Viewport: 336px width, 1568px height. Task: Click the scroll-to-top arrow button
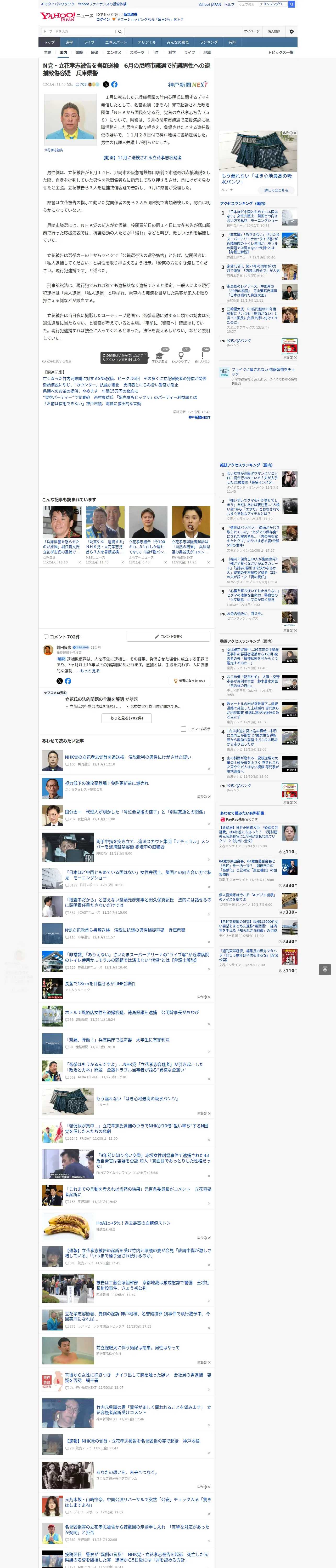[324, 969]
